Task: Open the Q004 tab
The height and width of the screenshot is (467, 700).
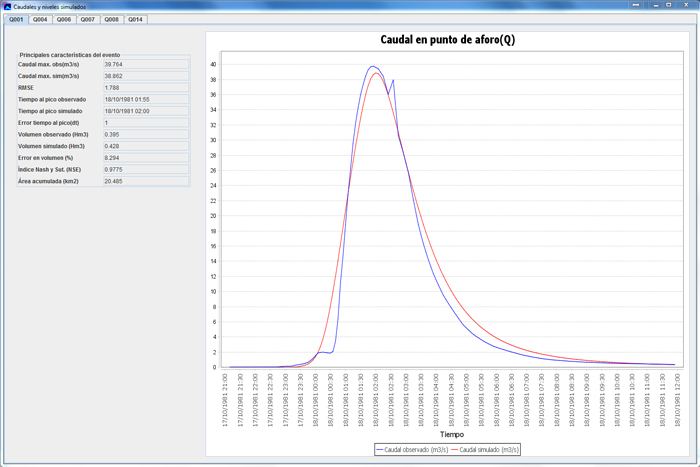Action: pos(40,19)
